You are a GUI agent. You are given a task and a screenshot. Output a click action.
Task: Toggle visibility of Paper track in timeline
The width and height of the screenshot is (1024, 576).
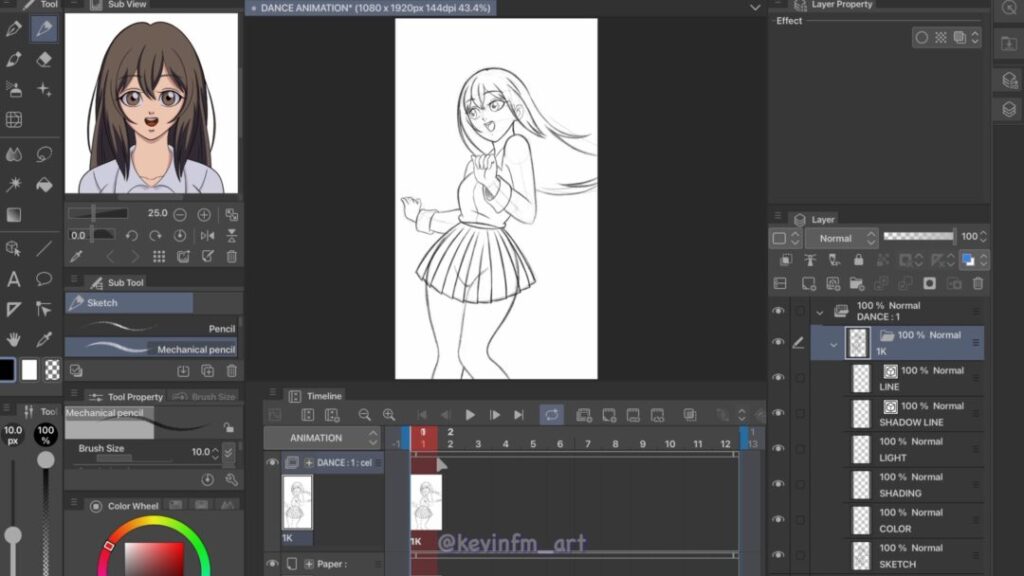272,564
